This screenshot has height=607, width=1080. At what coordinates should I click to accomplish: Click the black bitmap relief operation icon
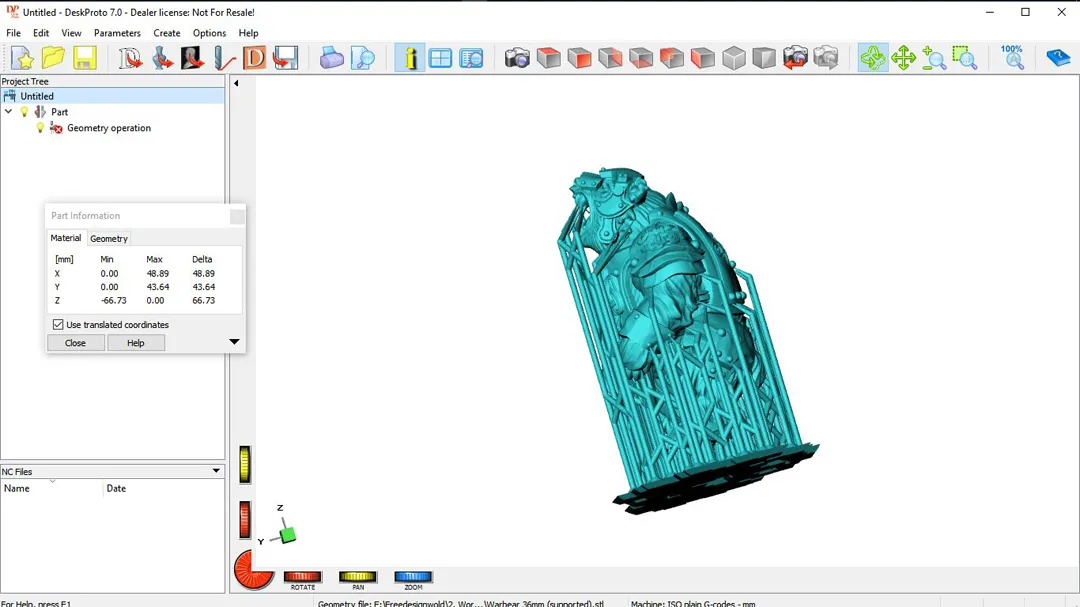[x=193, y=58]
